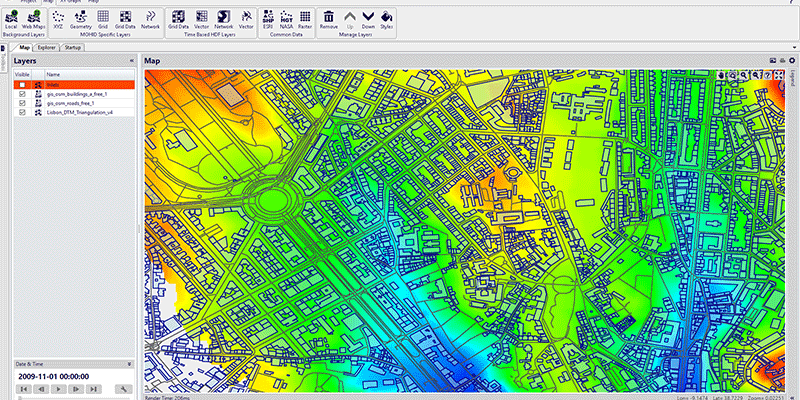
Task: Click the Remove layer icon
Action: (x=328, y=19)
